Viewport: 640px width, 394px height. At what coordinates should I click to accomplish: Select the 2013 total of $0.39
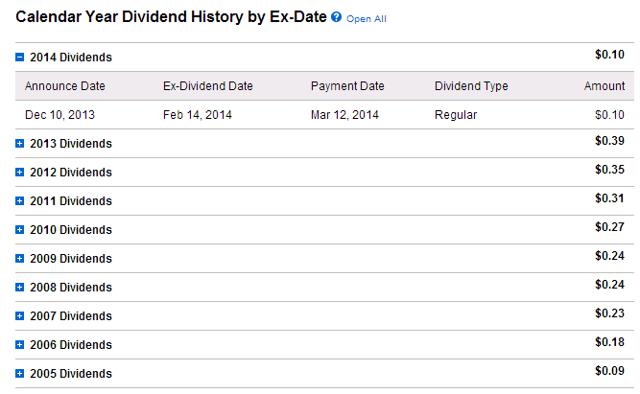click(609, 140)
